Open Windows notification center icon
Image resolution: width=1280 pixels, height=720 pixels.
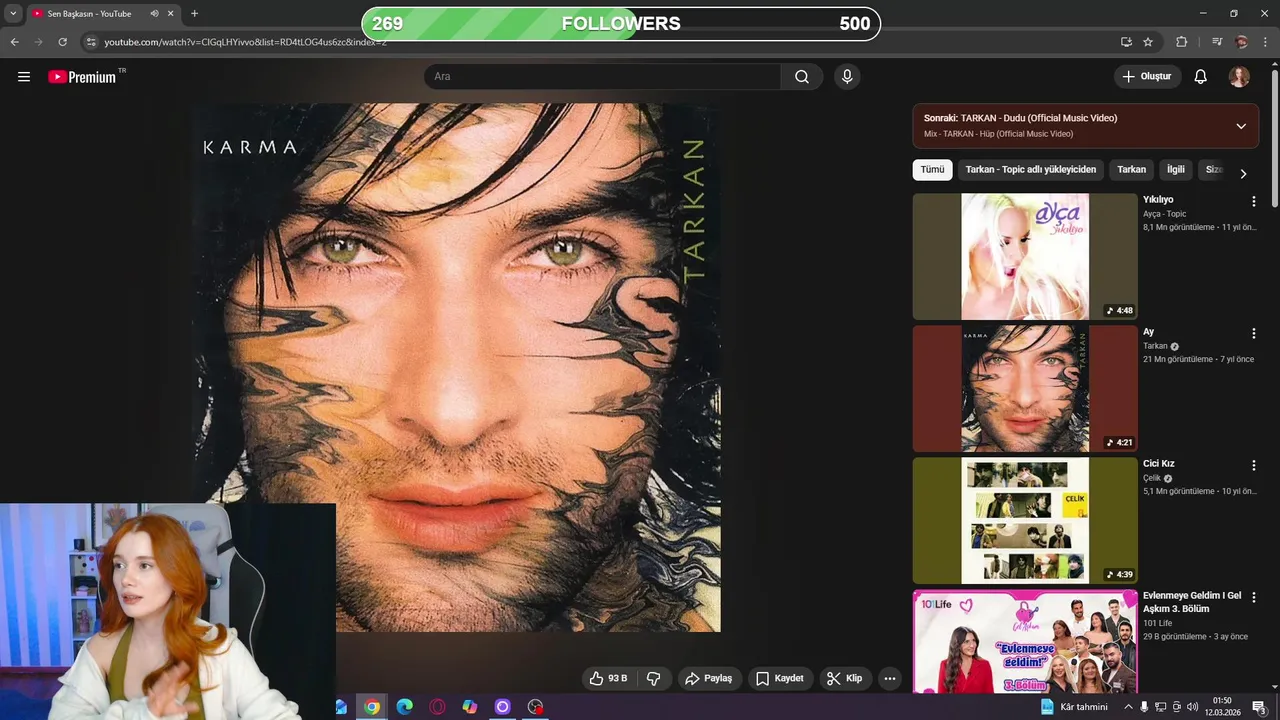1260,707
